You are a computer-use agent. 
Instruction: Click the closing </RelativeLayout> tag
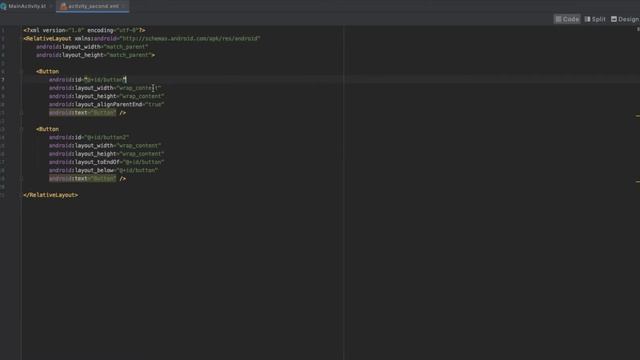pos(51,195)
